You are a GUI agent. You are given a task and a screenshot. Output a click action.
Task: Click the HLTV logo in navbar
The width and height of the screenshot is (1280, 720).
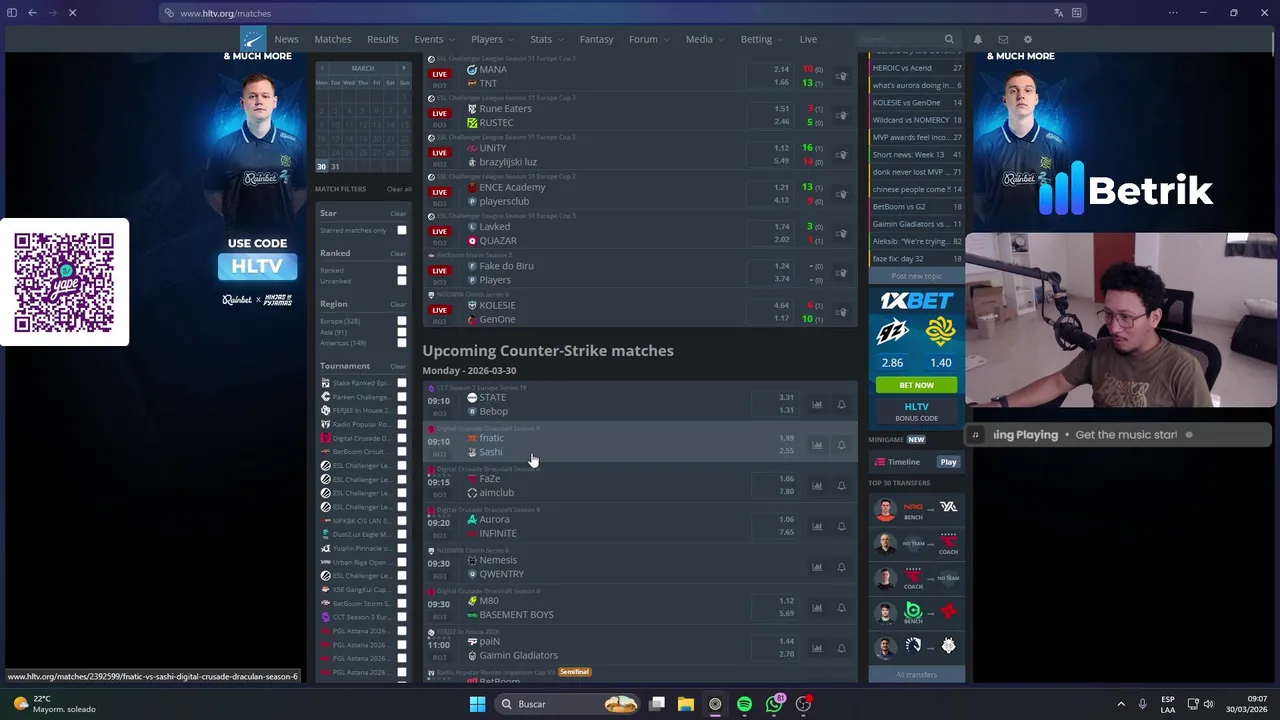point(252,39)
